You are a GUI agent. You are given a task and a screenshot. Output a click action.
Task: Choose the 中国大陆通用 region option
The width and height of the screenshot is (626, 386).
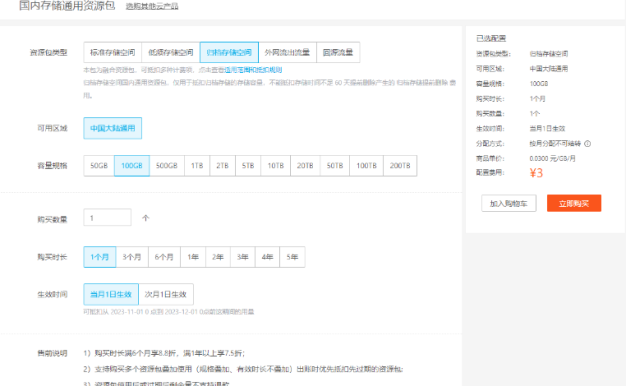click(113, 128)
